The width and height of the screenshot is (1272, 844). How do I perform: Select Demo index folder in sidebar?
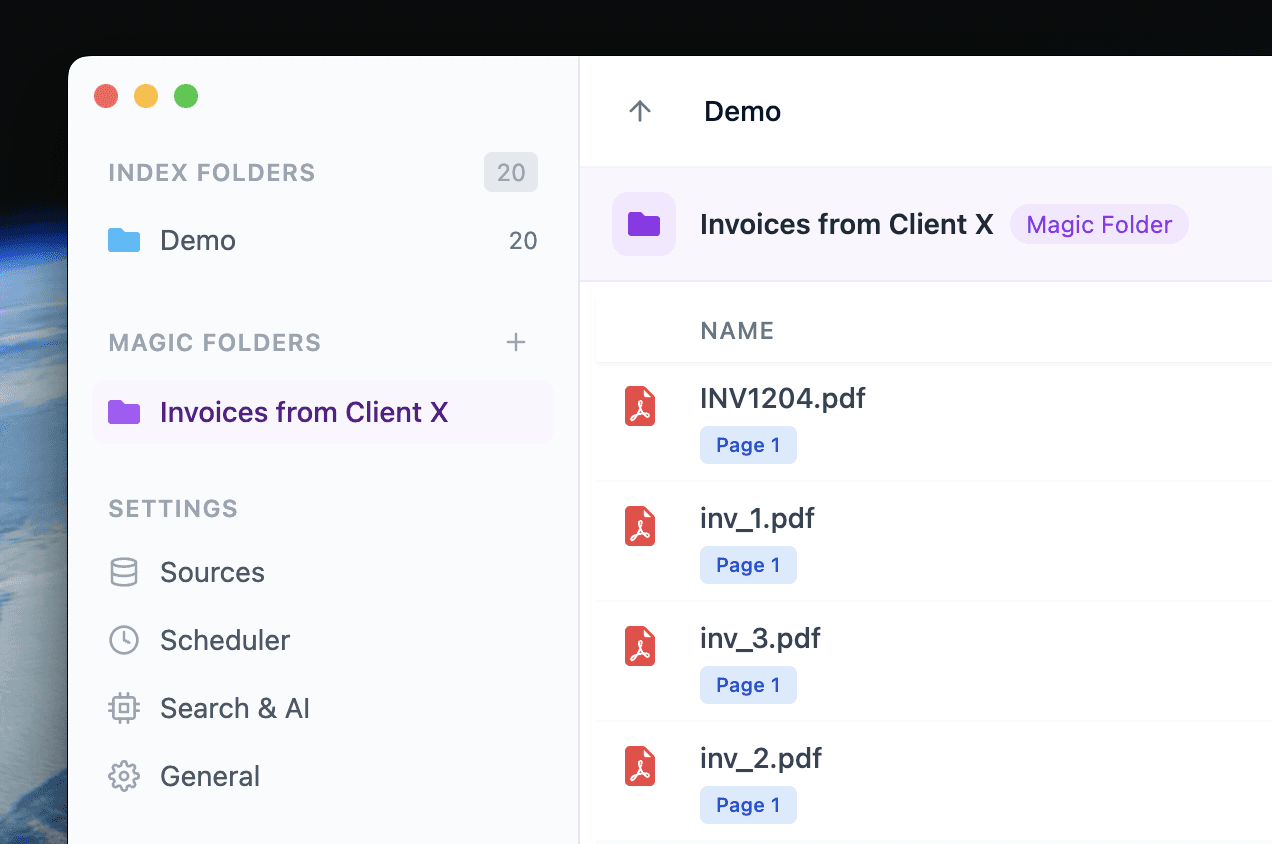pos(323,240)
